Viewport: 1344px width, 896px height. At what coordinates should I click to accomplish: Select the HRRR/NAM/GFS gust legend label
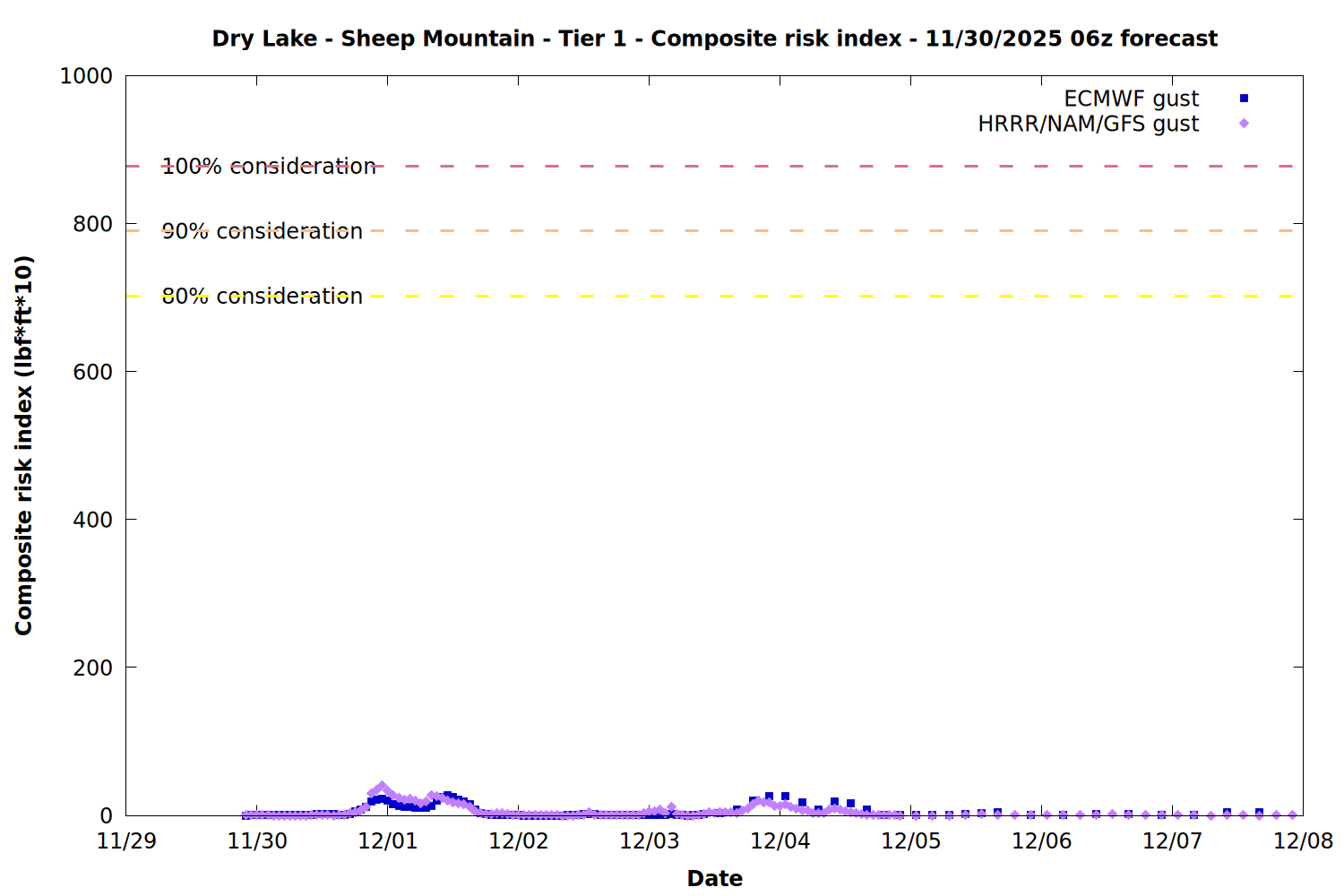[x=1088, y=124]
